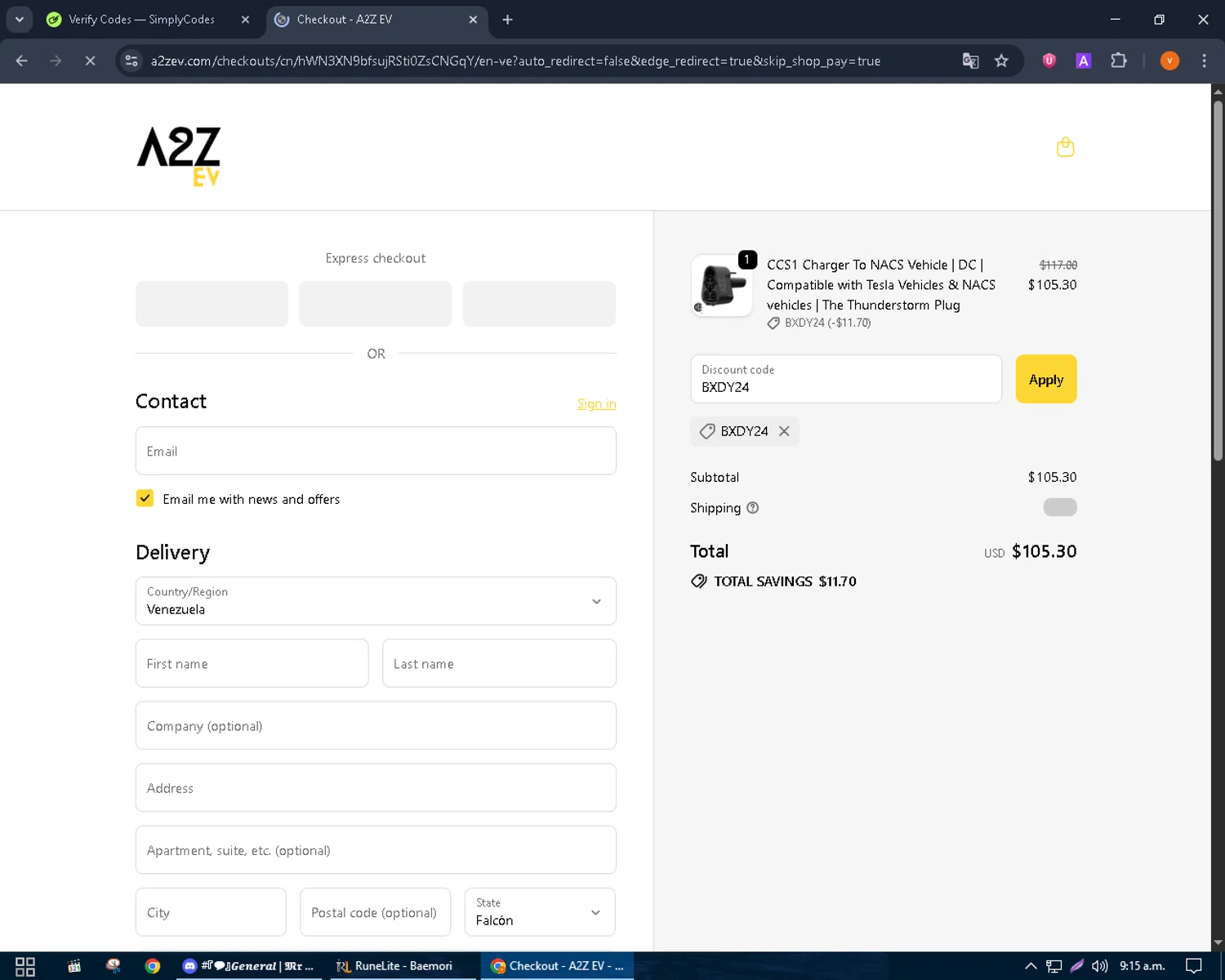Click the Total amount $105.30

pos(1044,551)
